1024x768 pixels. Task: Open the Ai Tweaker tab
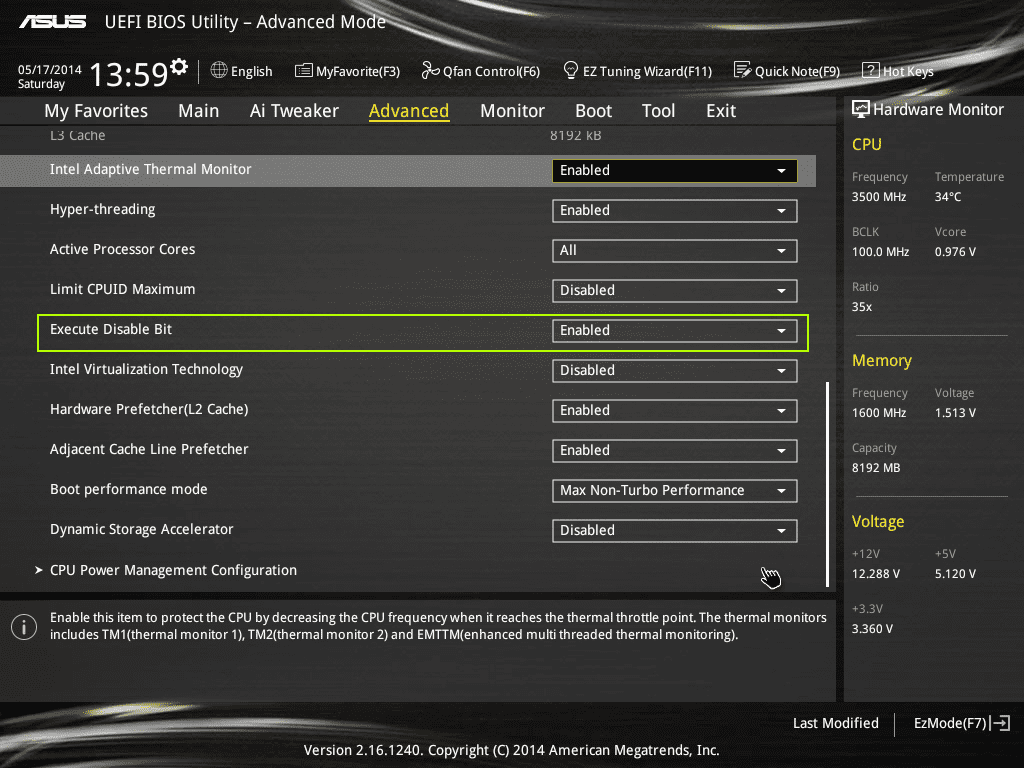click(x=294, y=111)
